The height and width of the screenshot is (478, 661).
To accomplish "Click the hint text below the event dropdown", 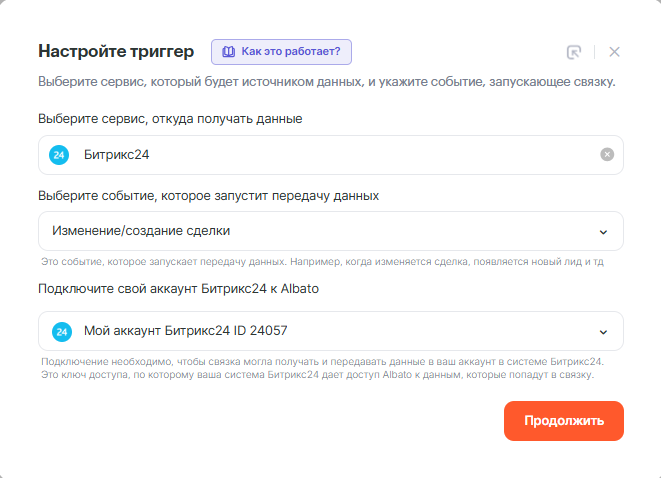I will pyautogui.click(x=322, y=262).
